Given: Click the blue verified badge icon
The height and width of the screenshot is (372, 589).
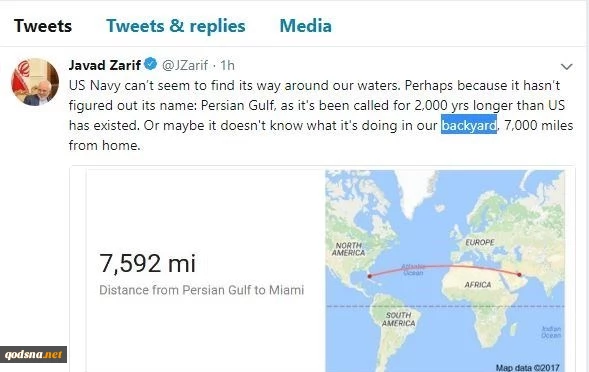Looking at the screenshot, I should [x=151, y=64].
